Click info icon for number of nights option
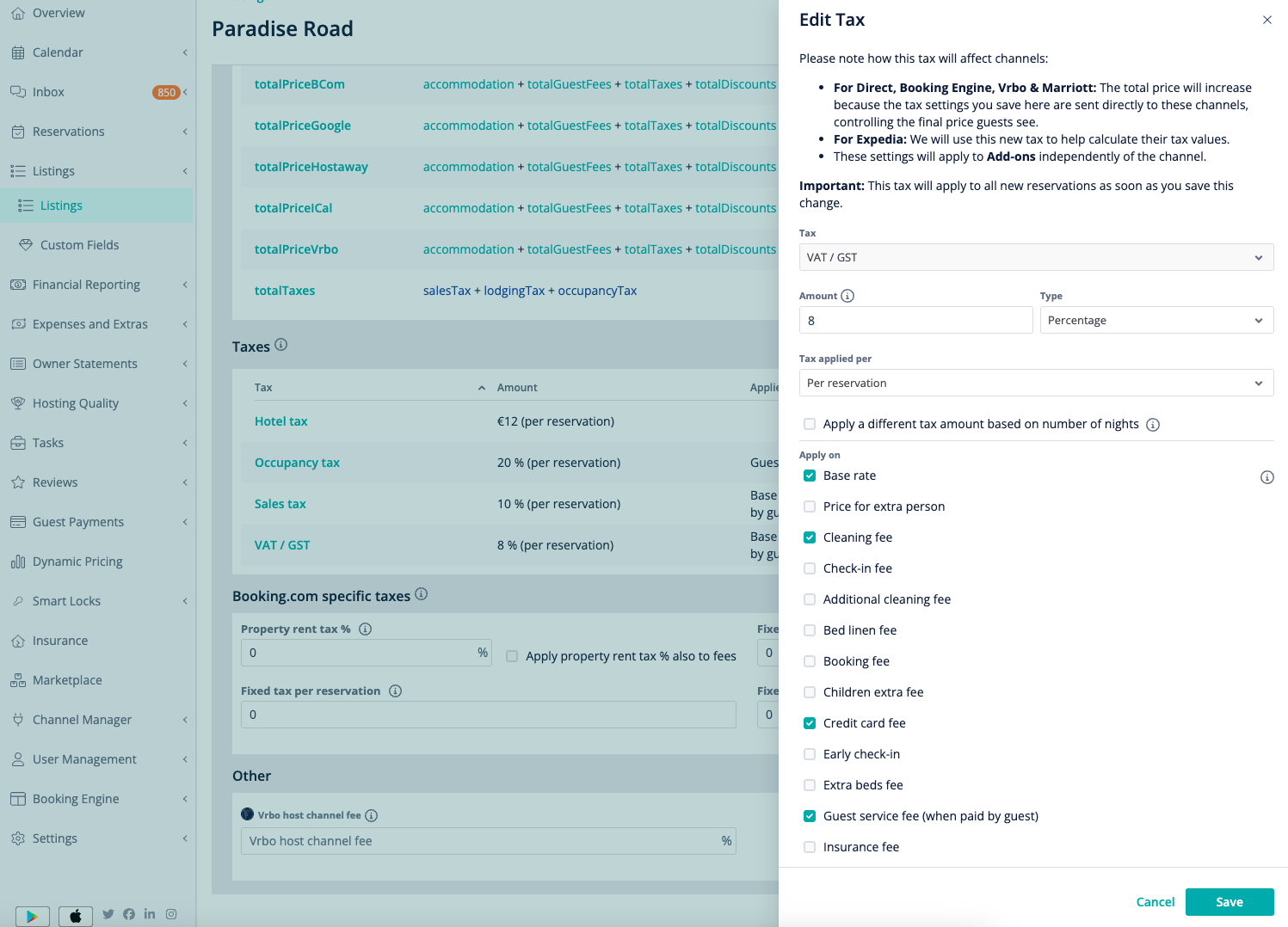The height and width of the screenshot is (927, 1288). pyautogui.click(x=1153, y=425)
